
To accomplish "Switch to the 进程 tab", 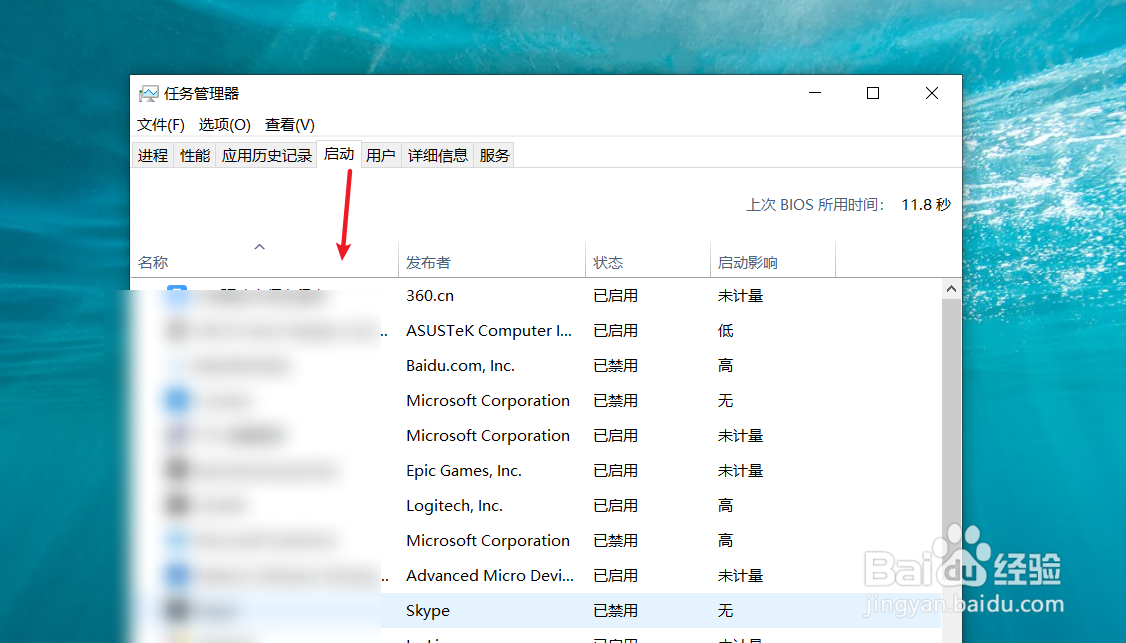I will [x=153, y=155].
